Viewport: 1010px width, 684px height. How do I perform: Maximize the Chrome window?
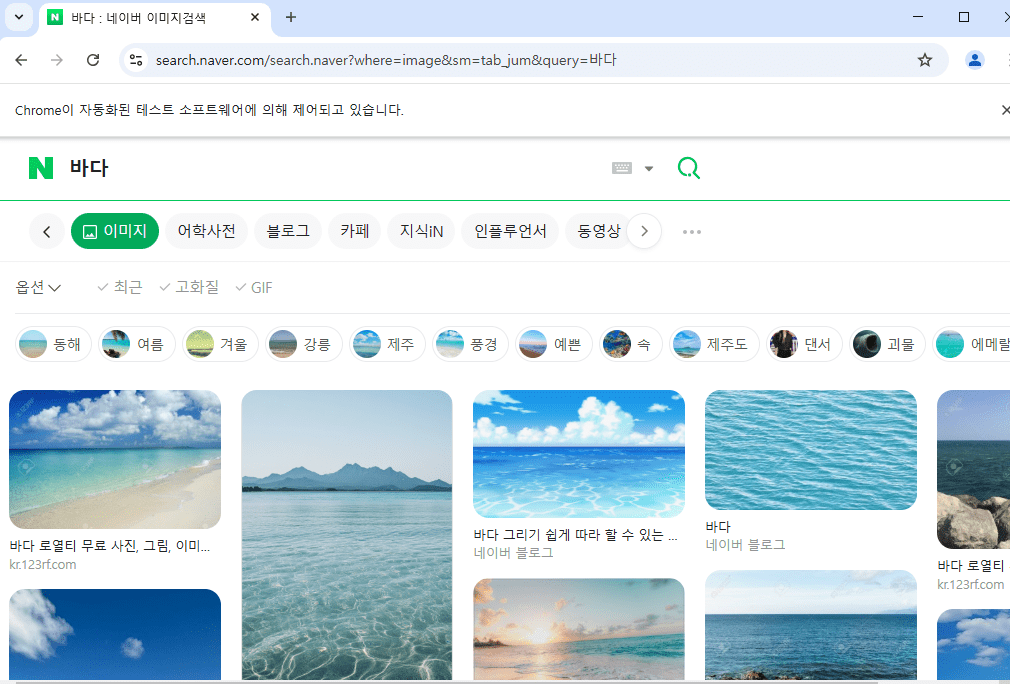click(964, 17)
